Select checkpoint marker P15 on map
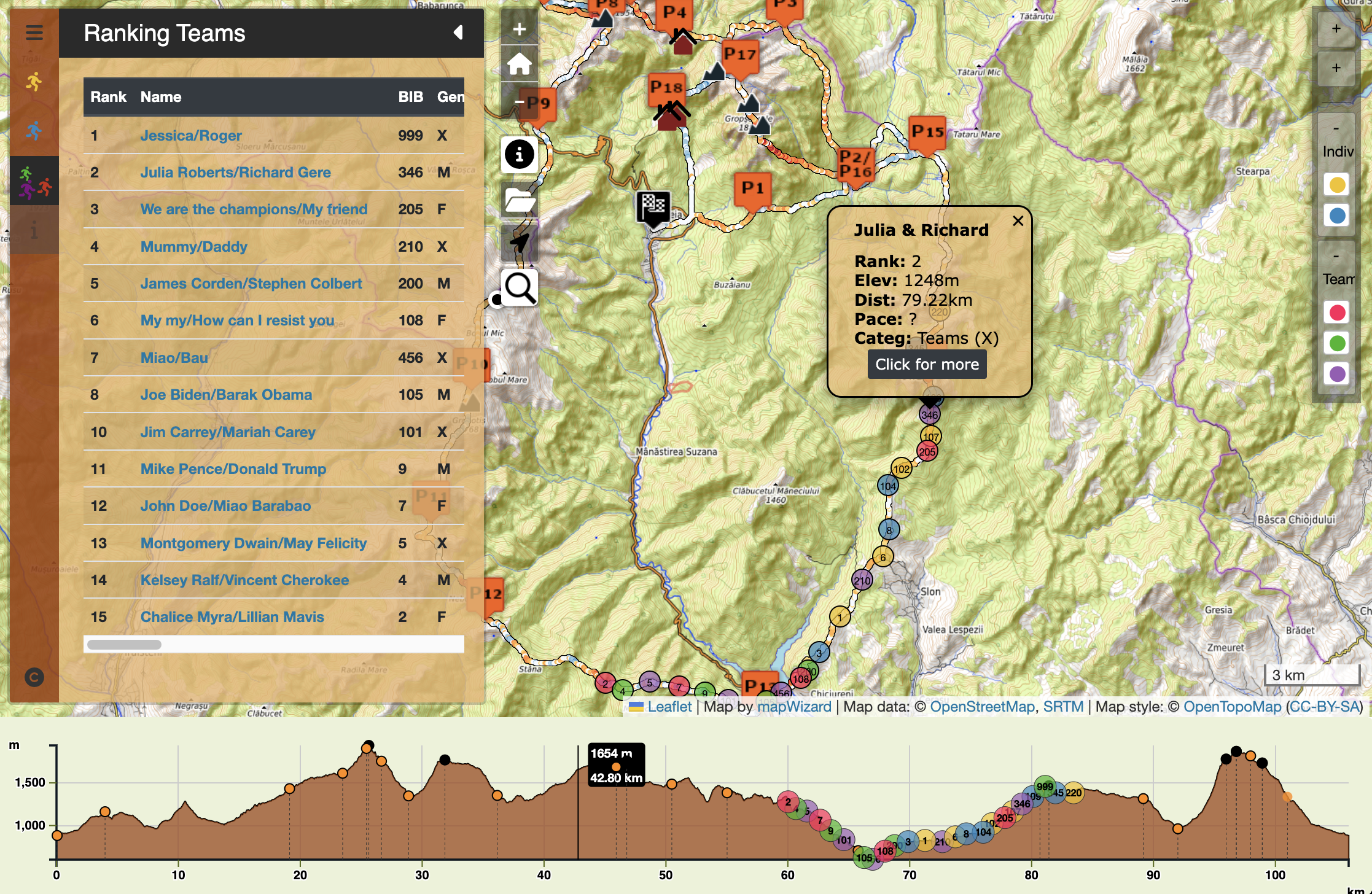Image resolution: width=1372 pixels, height=894 pixels. 927,134
